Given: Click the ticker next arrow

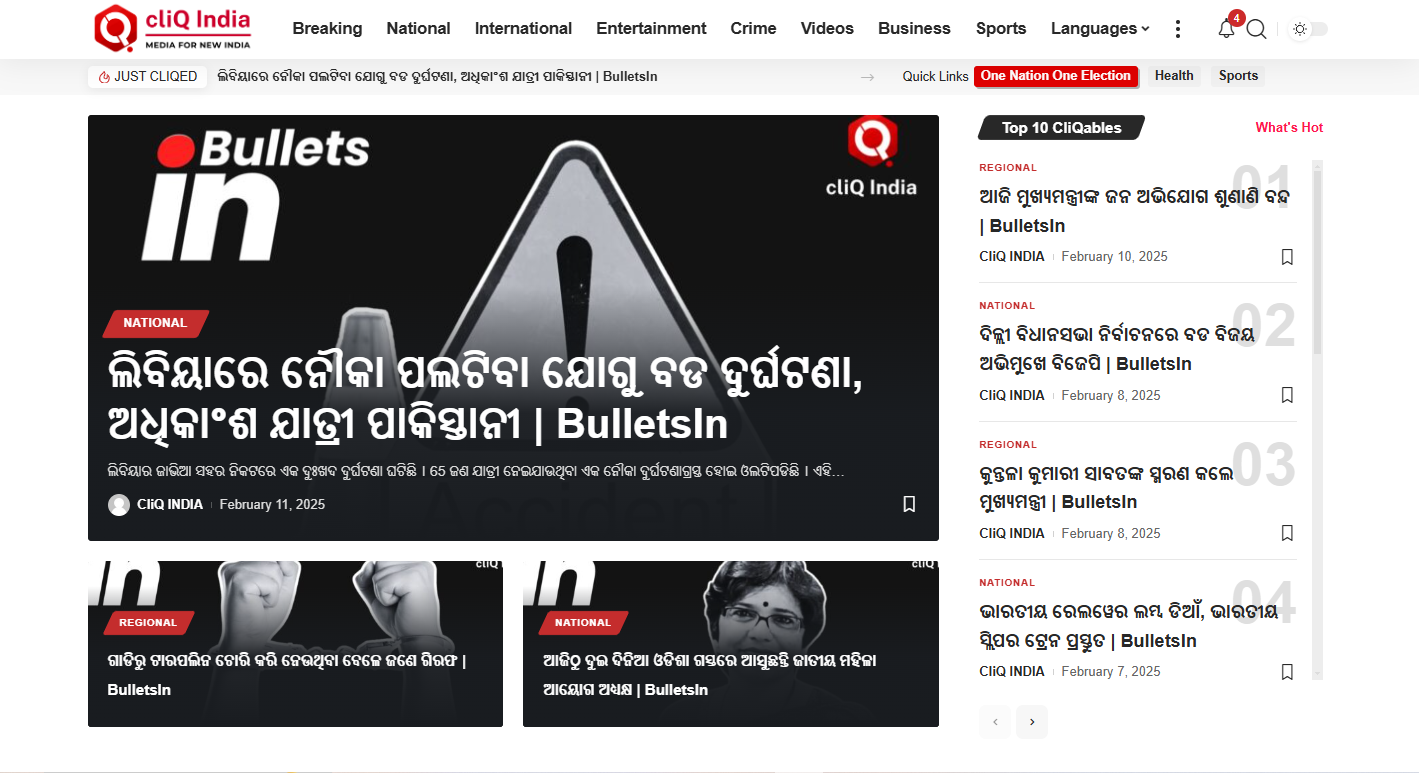Looking at the screenshot, I should point(867,77).
